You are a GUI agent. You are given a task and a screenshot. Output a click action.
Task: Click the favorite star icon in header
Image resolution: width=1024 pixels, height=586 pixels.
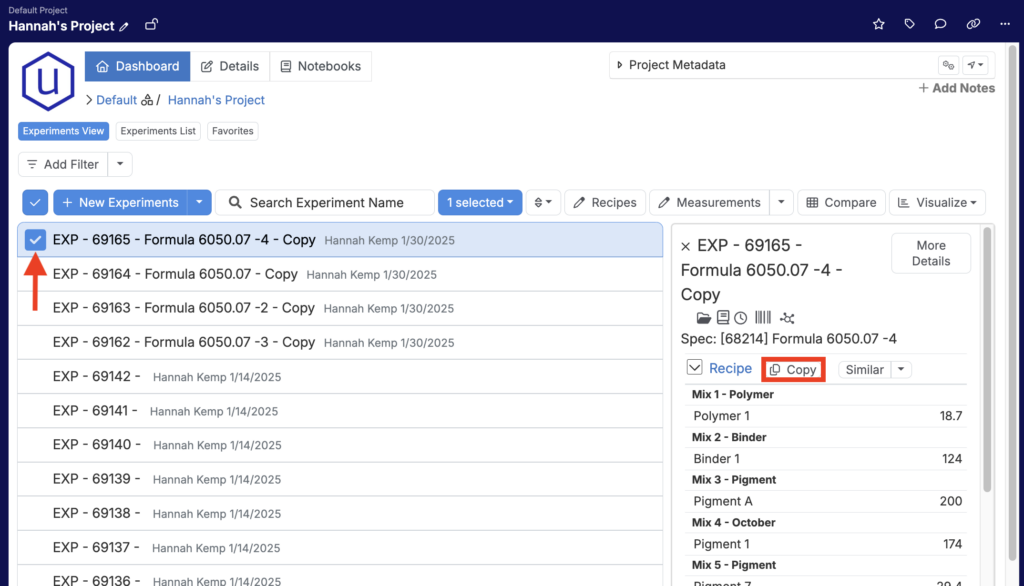(x=879, y=23)
